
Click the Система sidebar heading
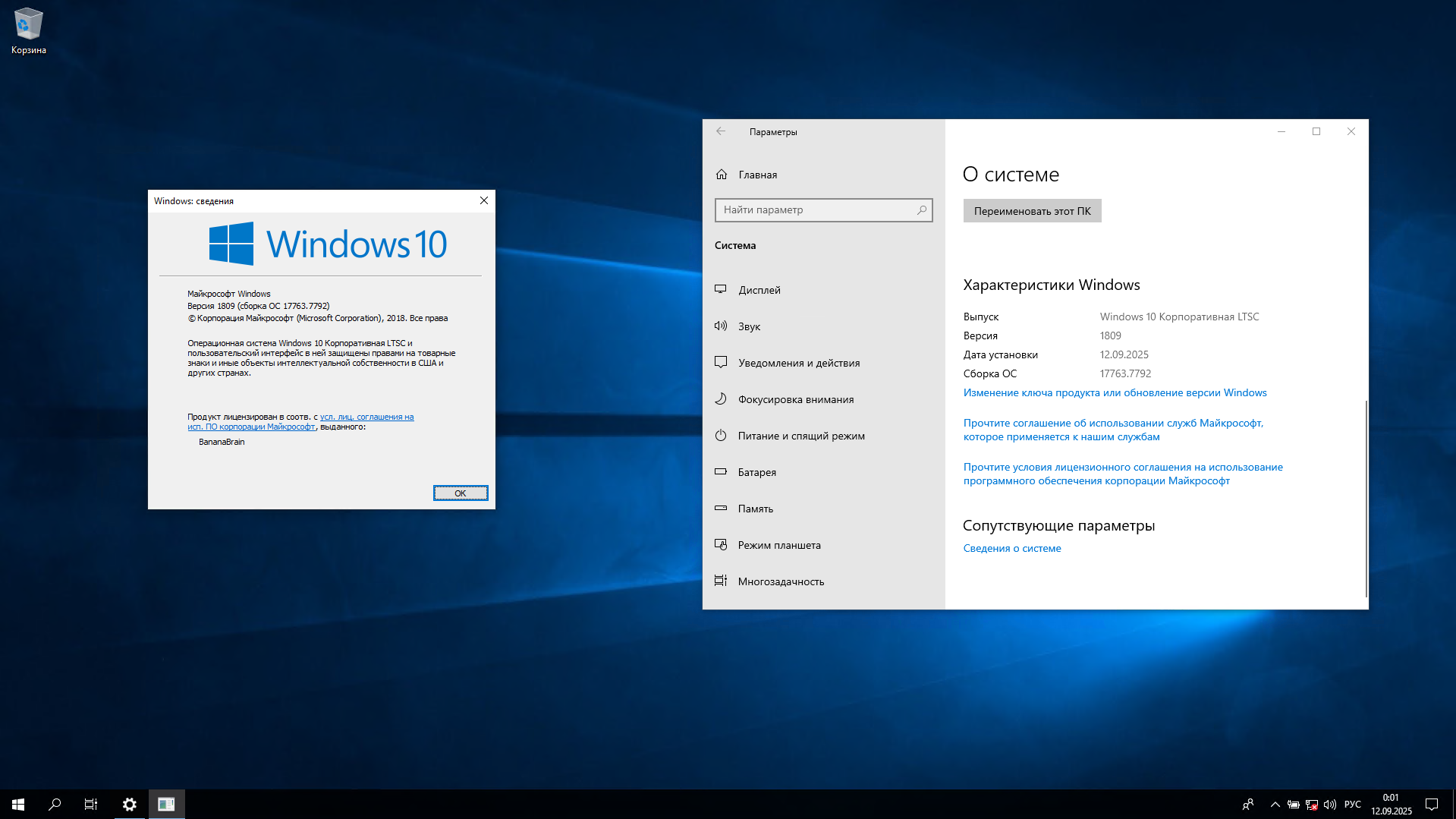tap(735, 245)
